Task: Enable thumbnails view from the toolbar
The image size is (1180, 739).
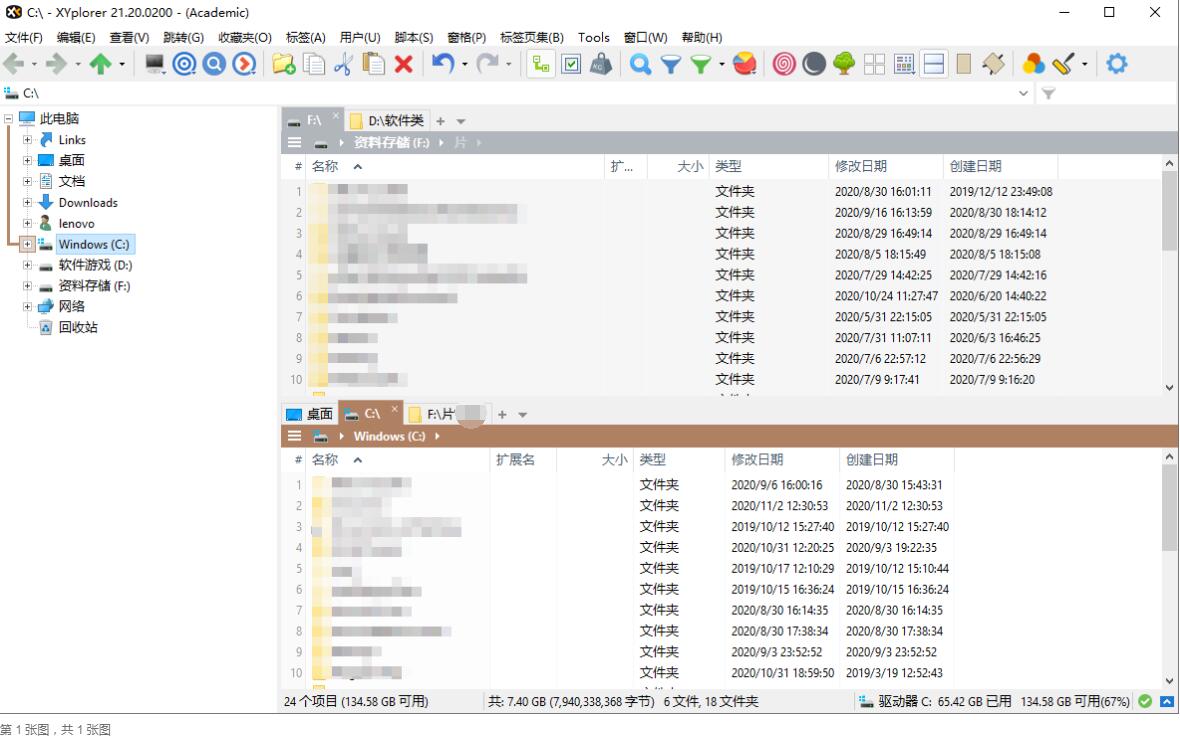Action: pos(905,63)
